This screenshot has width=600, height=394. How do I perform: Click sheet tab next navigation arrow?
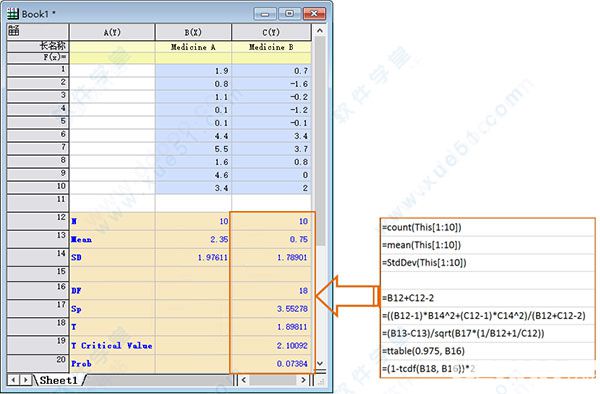point(26,380)
